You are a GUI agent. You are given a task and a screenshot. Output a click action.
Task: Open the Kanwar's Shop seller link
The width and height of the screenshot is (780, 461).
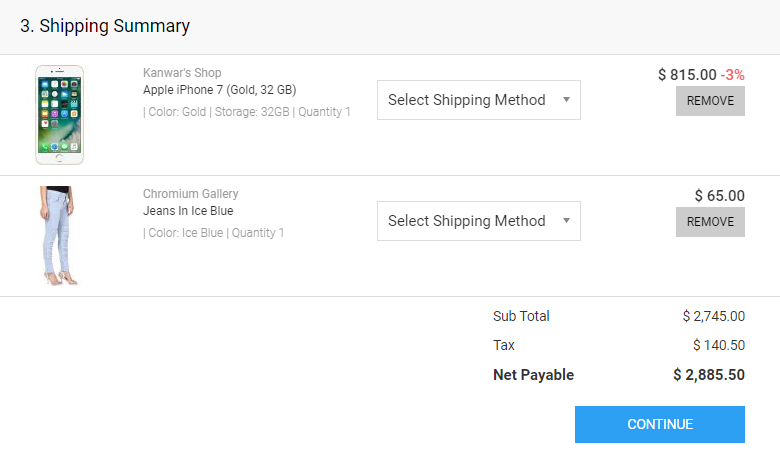(x=182, y=73)
